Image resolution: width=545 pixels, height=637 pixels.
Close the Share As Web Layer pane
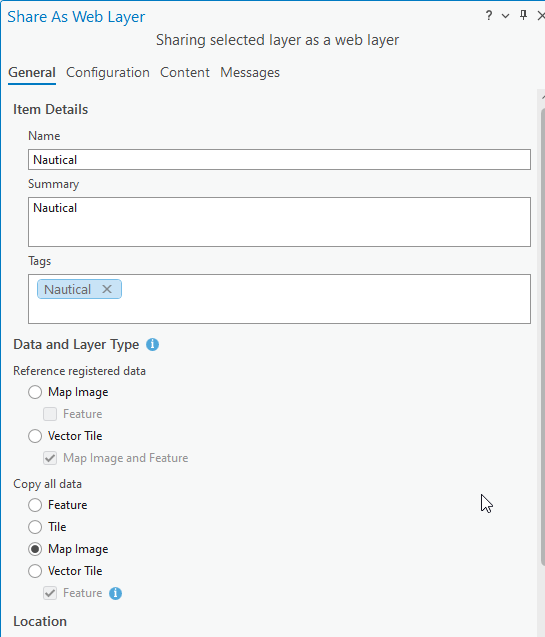point(541,16)
